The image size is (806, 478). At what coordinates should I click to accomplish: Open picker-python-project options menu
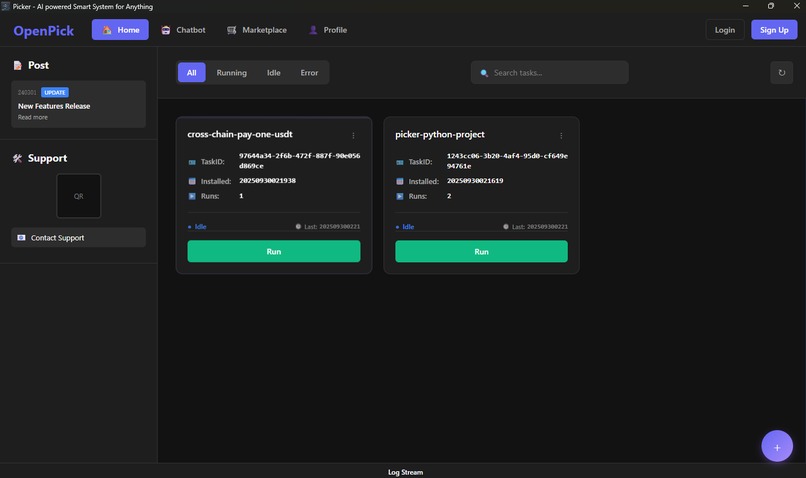(561, 135)
